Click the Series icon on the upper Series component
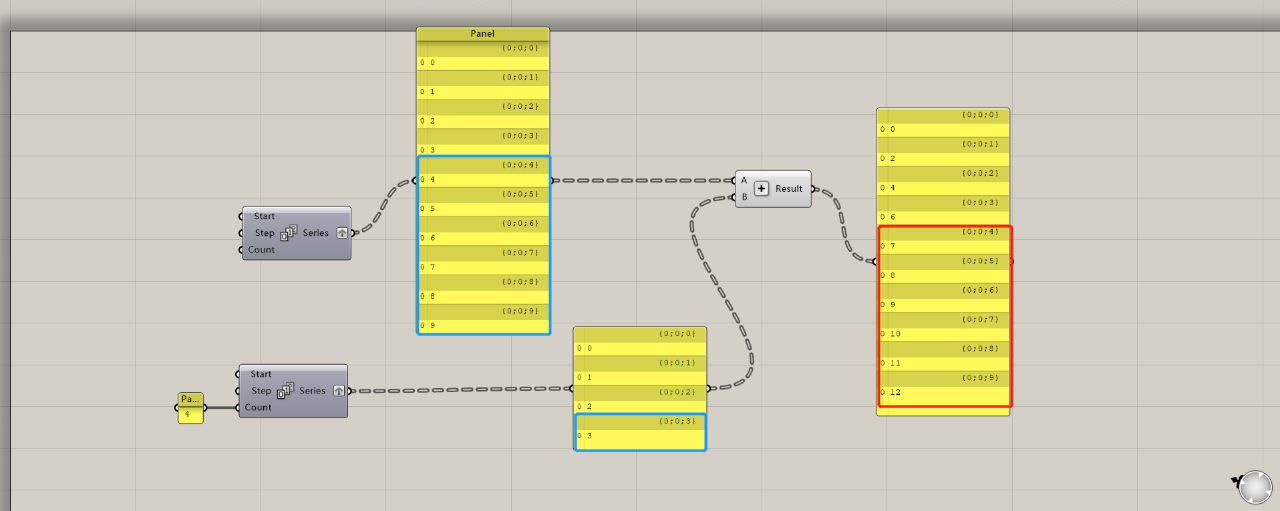Screen dimensions: 1280x511 click(x=288, y=233)
